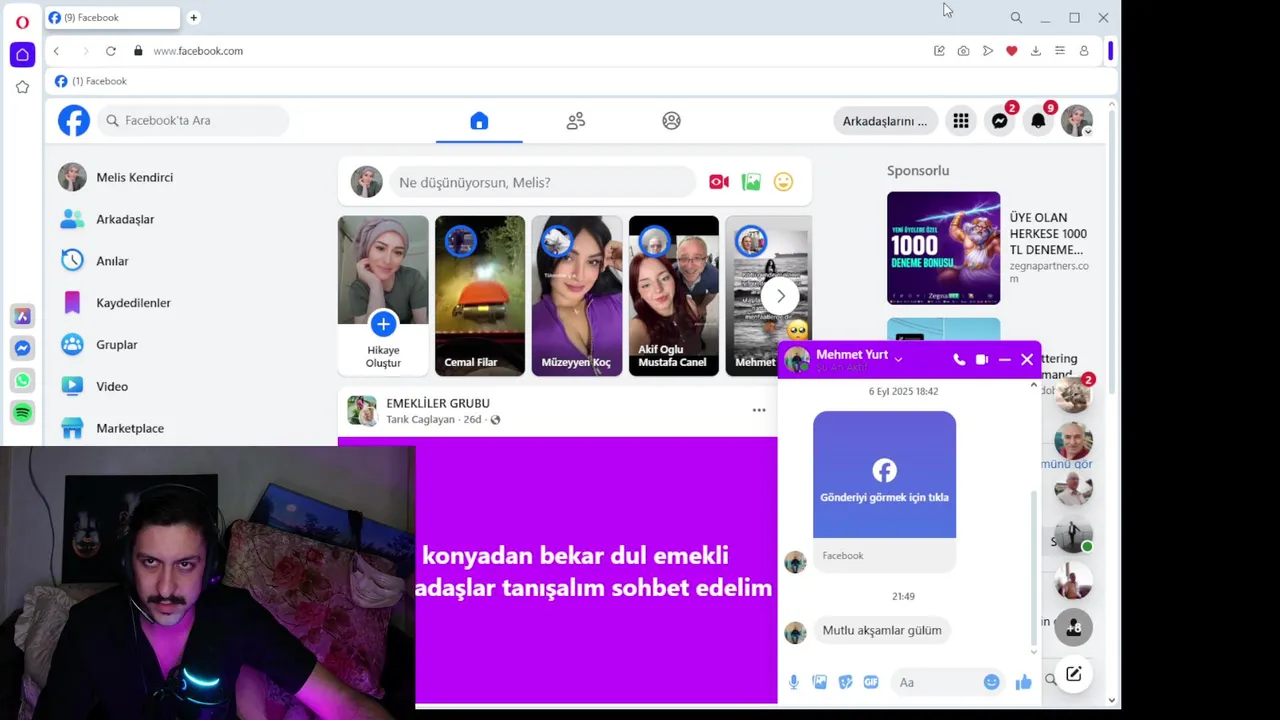Open the 1000 Deneme Bonusu sponsored ad
The width and height of the screenshot is (1280, 720).
(943, 248)
